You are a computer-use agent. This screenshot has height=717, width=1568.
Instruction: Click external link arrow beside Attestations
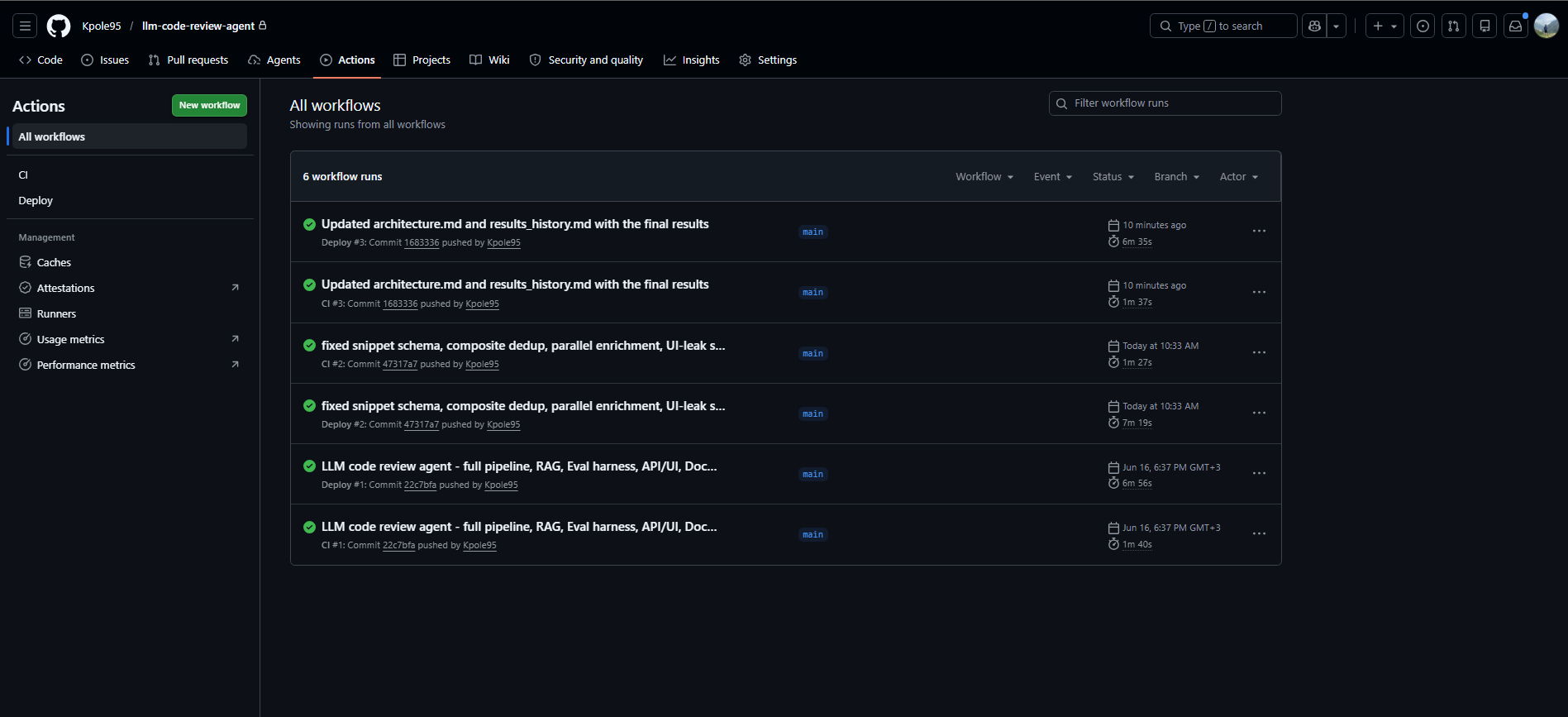(235, 288)
